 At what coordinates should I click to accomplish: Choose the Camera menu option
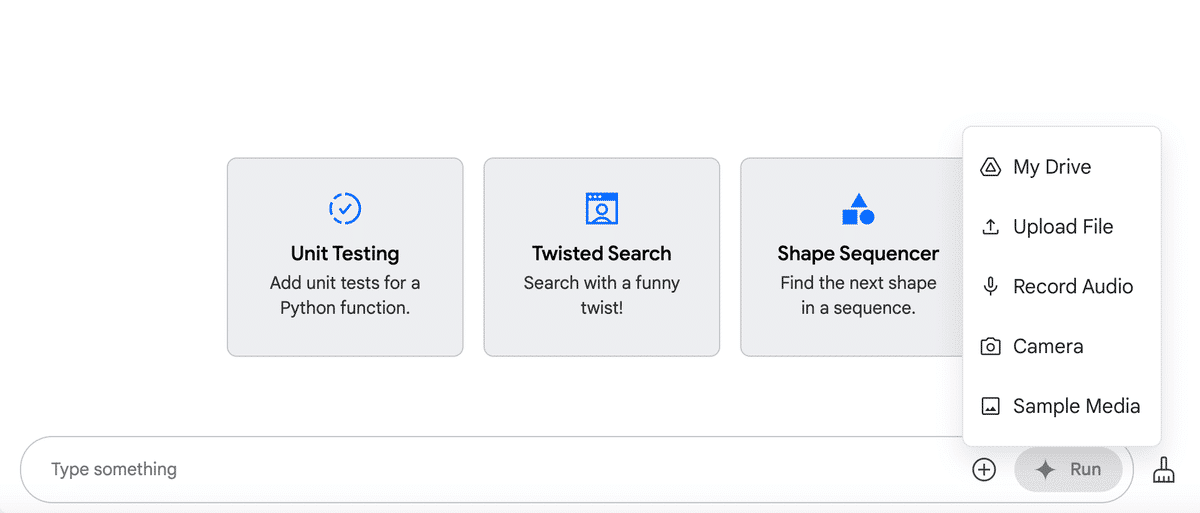point(1047,347)
